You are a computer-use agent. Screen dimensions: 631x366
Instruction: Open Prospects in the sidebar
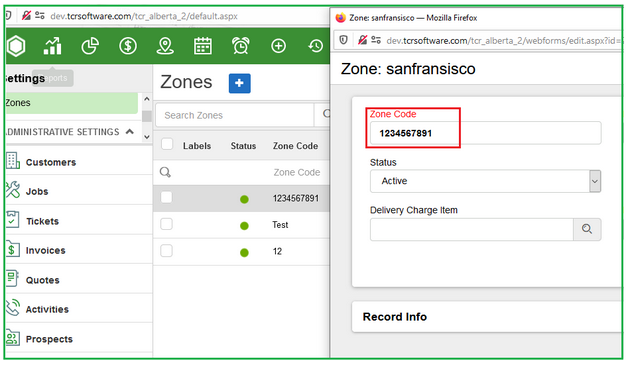pos(49,339)
